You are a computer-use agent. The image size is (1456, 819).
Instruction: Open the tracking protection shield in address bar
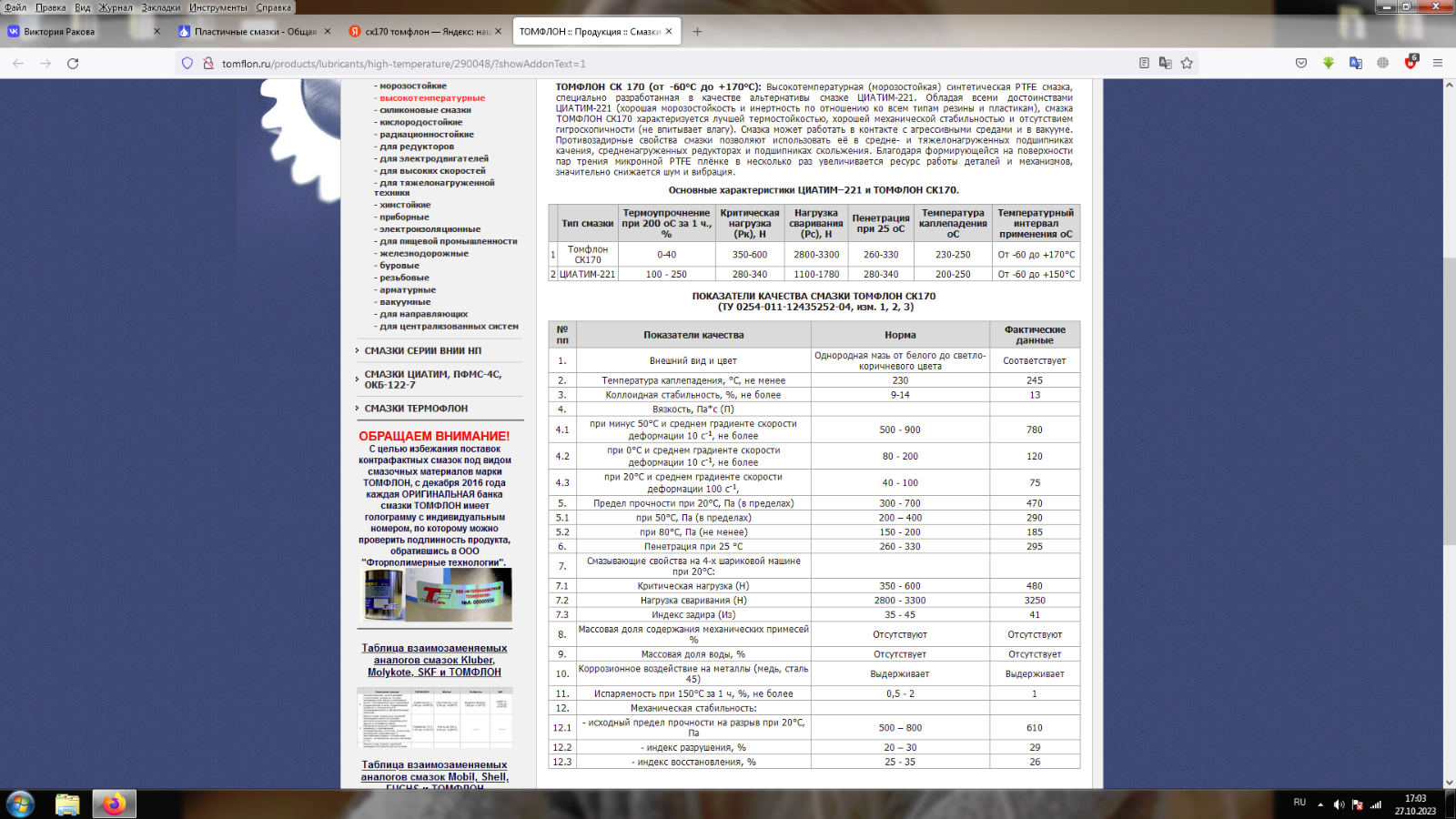[x=187, y=63]
